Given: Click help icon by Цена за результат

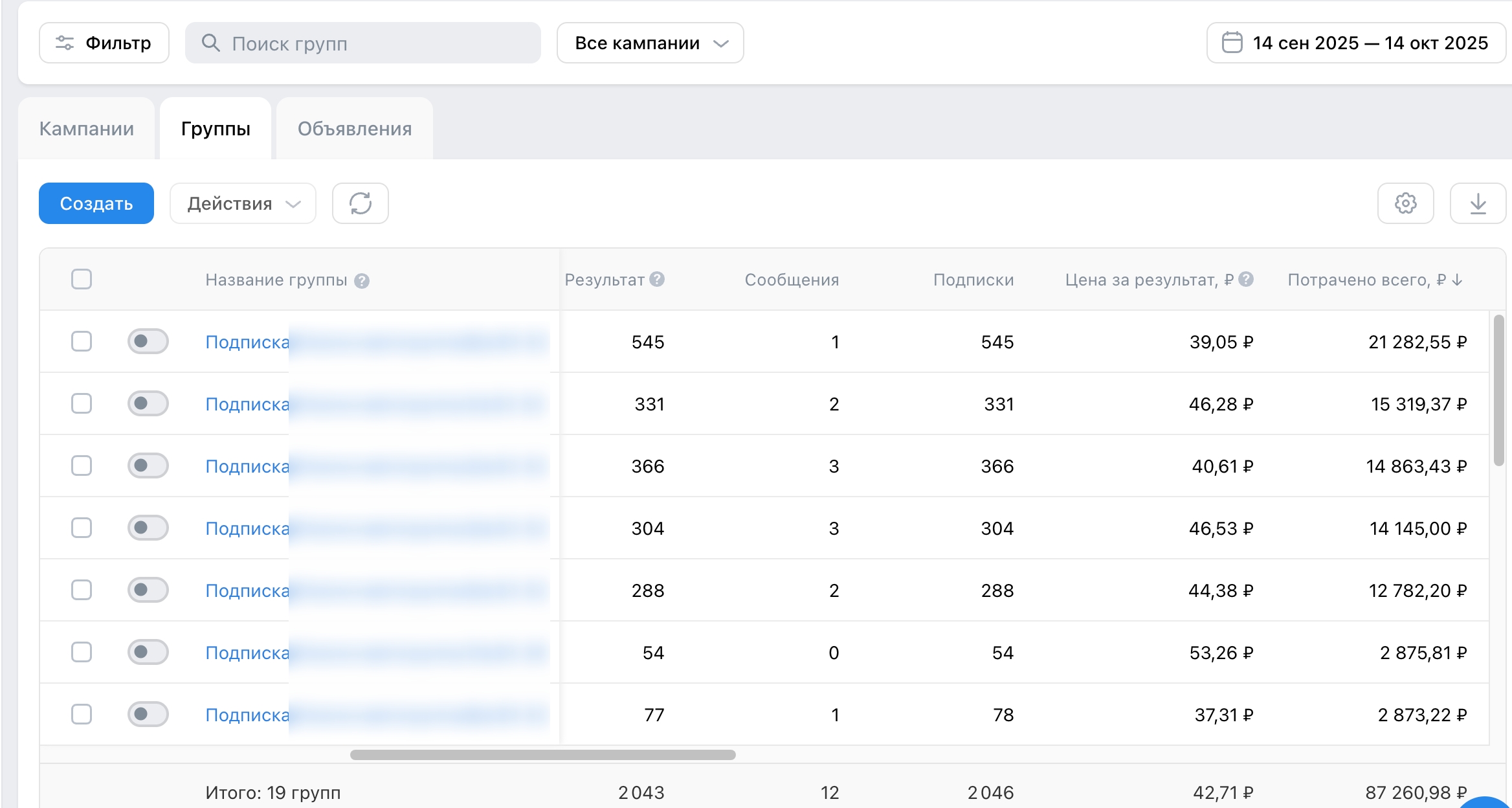Looking at the screenshot, I should 1246,279.
